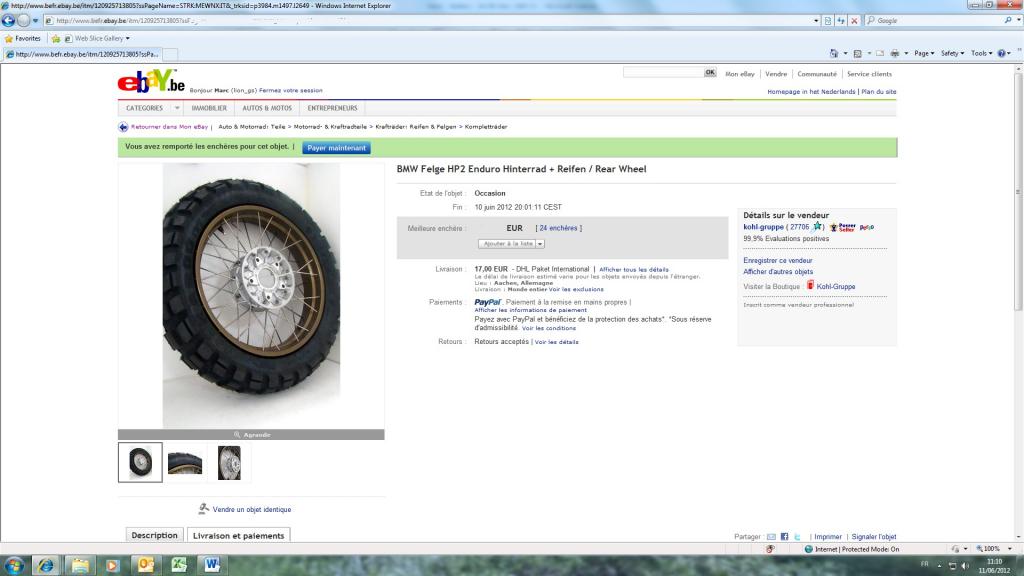Click the volume speaker icon in tray
Screen dimensions: 1024x576
965,566
